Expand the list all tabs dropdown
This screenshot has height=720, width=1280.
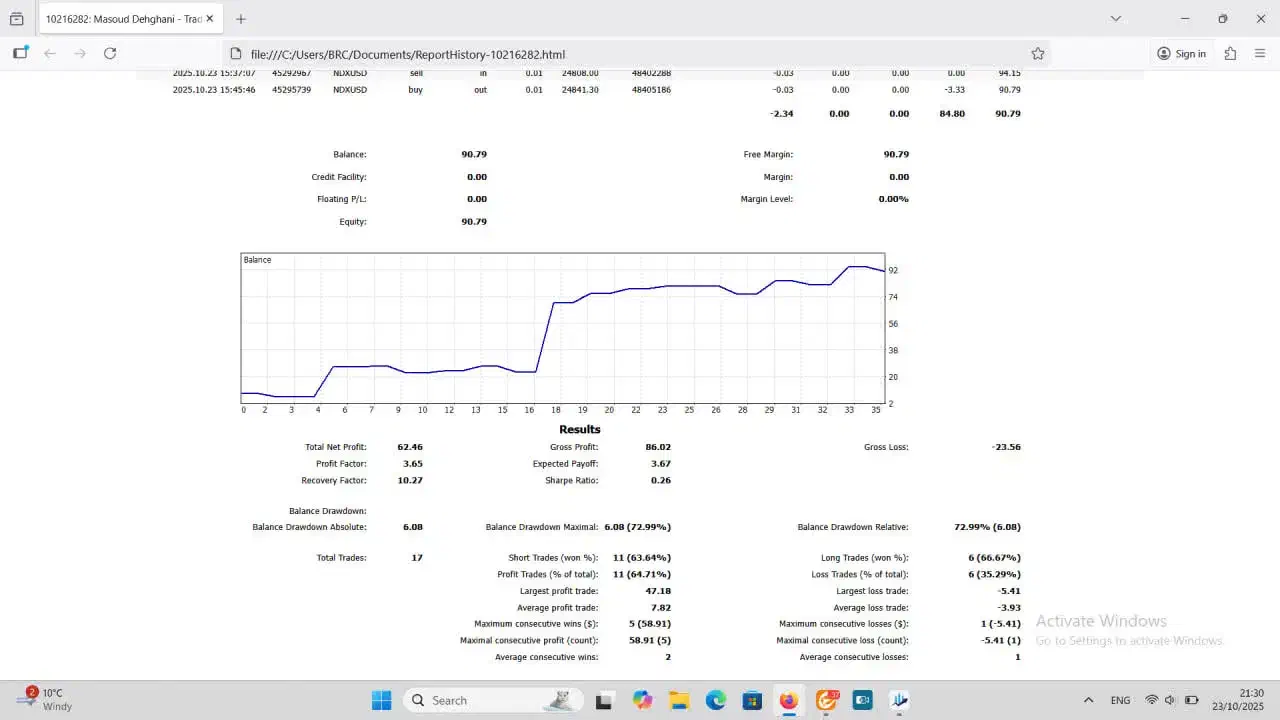click(x=1116, y=19)
